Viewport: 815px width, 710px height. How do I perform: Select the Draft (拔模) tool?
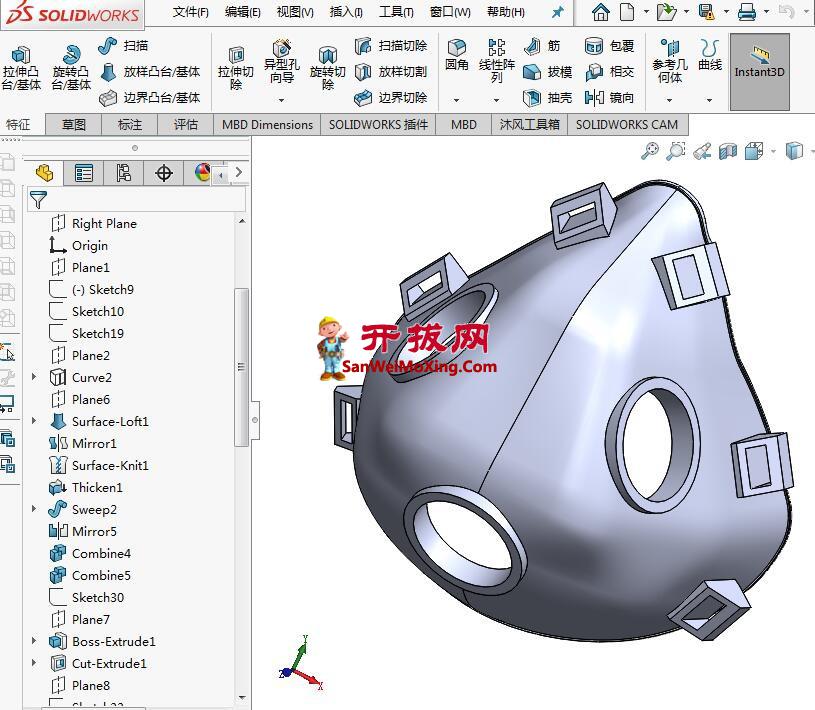click(x=547, y=72)
